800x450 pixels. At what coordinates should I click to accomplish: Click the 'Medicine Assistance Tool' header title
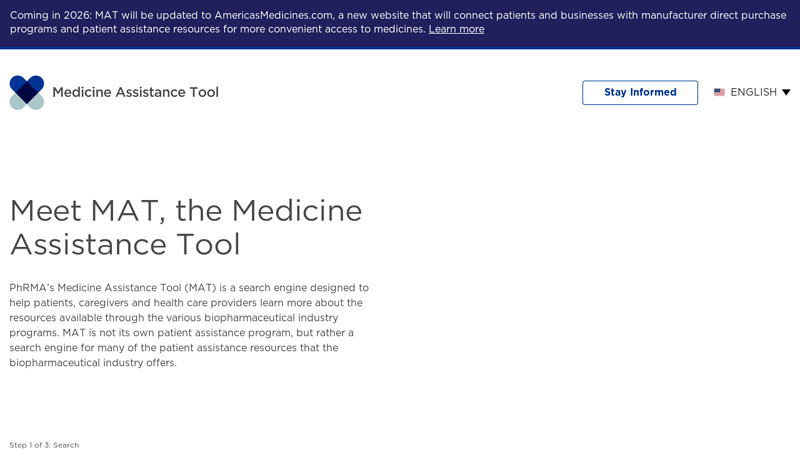tap(135, 92)
